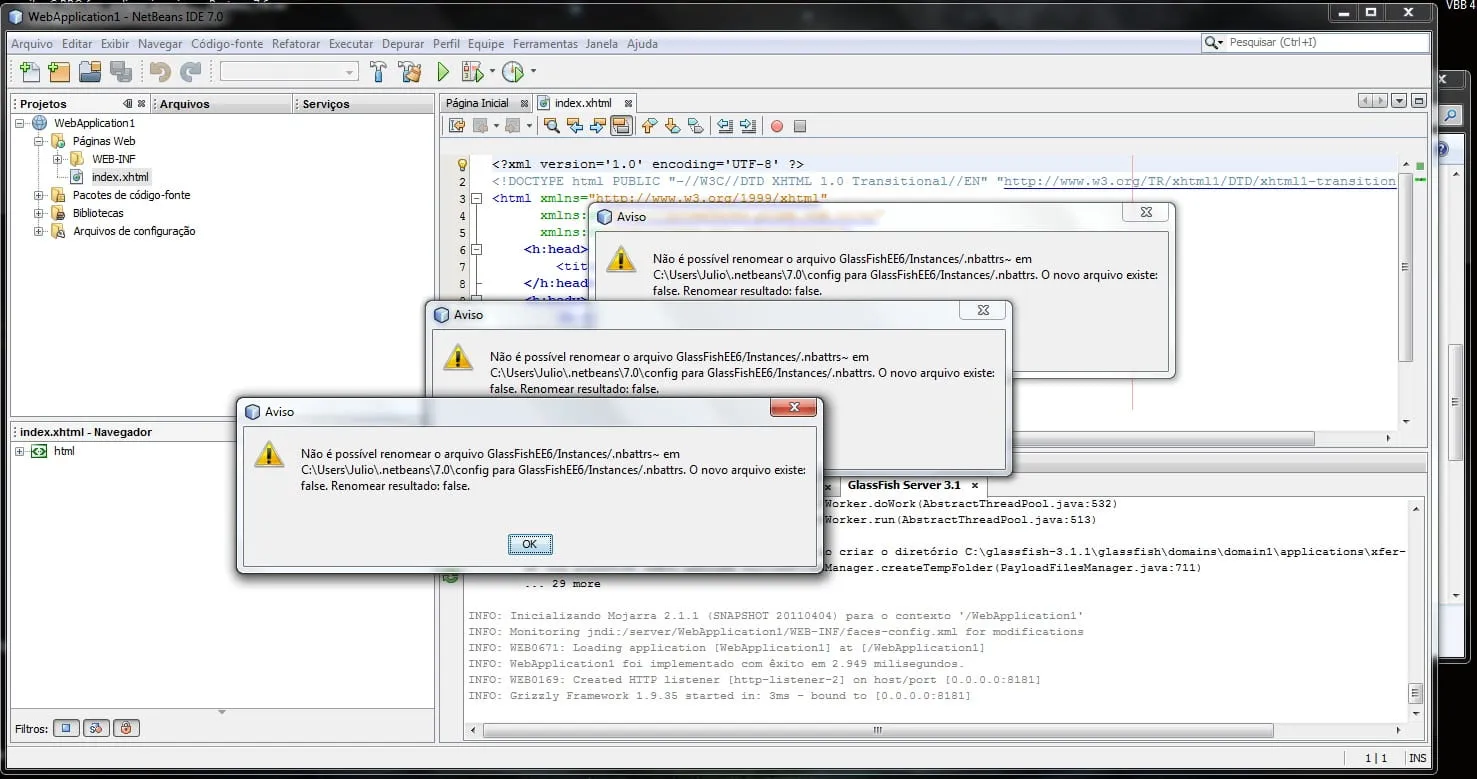Click the Shift Line Right icon
Screen dimensions: 1477x779
pyautogui.click(x=747, y=126)
